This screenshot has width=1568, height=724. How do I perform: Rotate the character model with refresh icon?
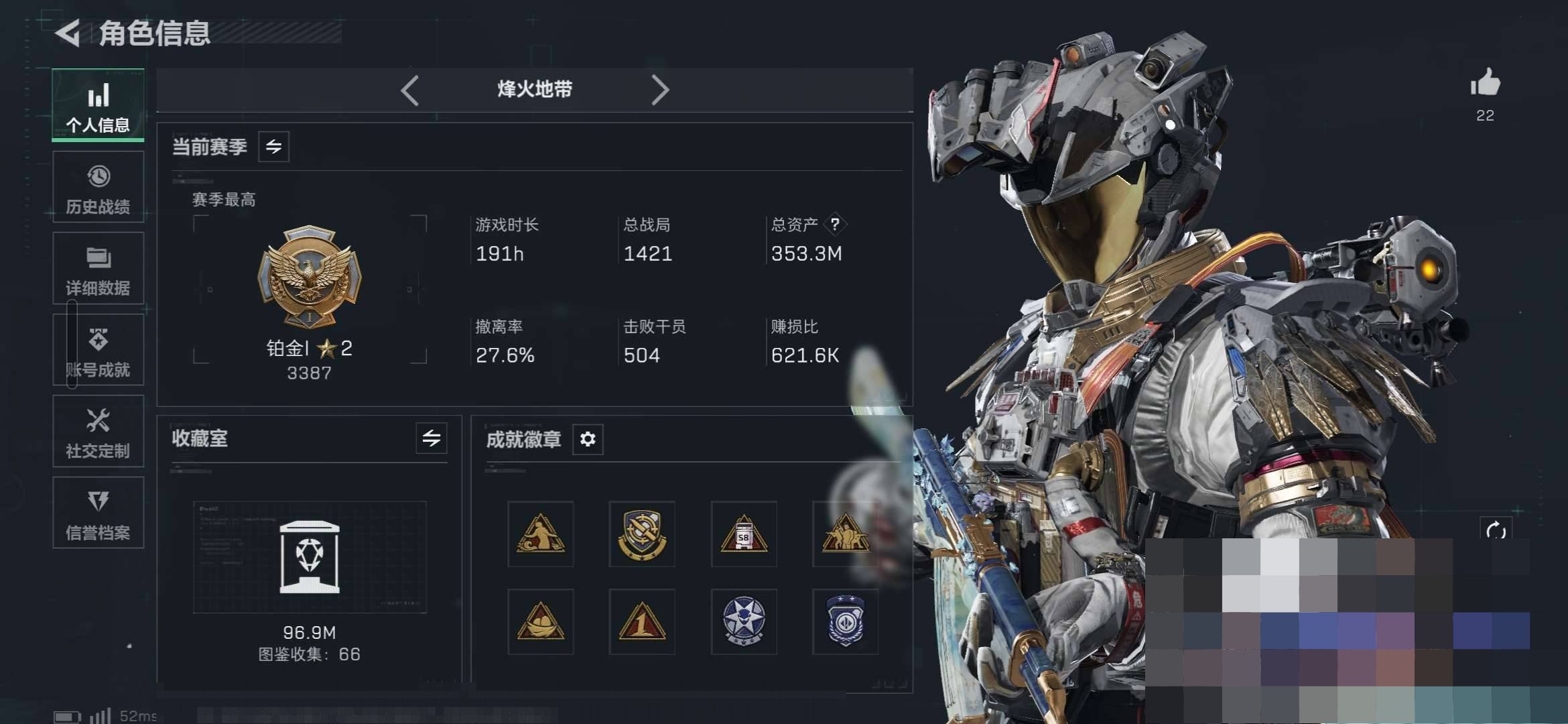pos(1496,530)
